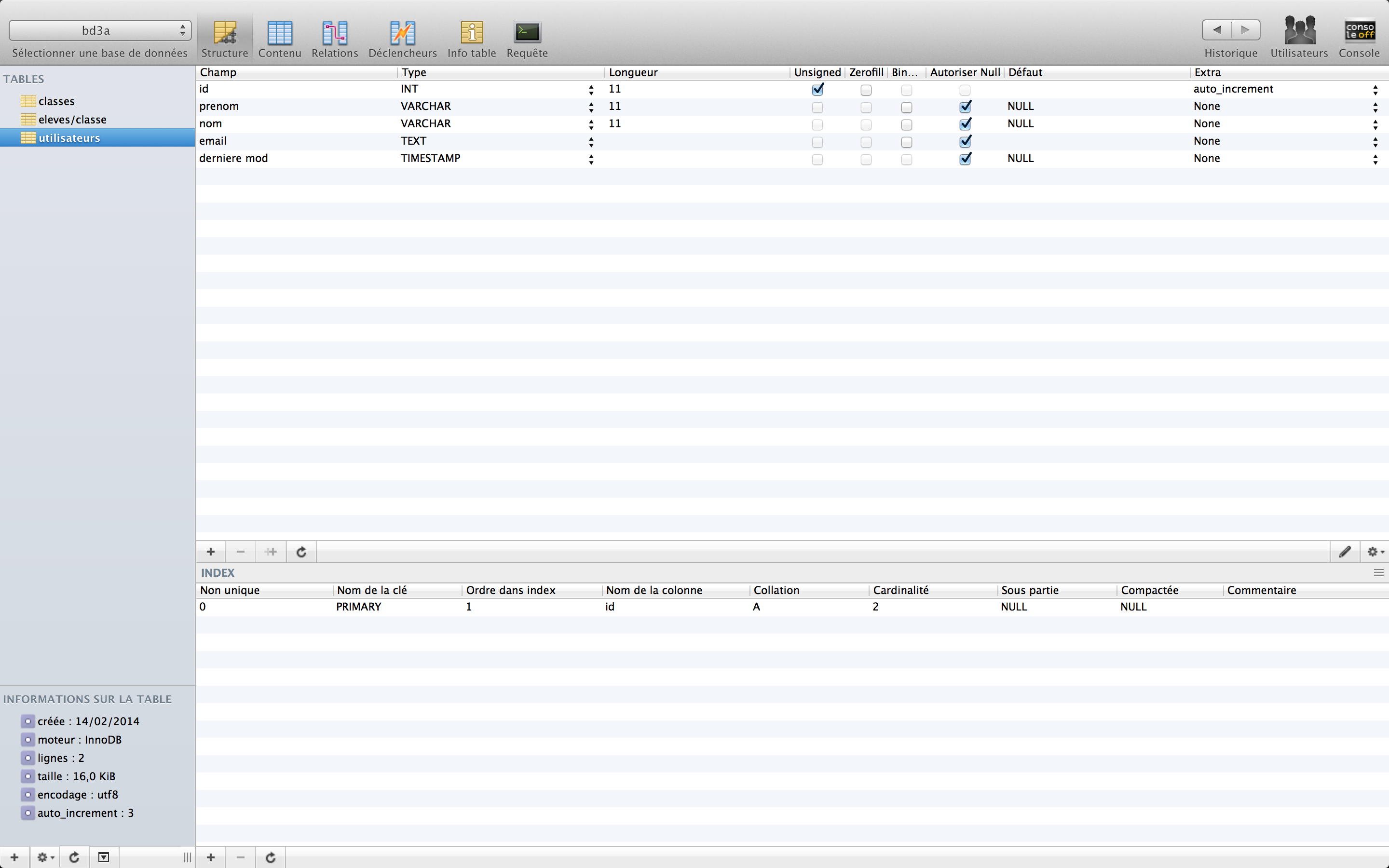1389x868 pixels.
Task: Open the Requête query editor
Action: [527, 39]
